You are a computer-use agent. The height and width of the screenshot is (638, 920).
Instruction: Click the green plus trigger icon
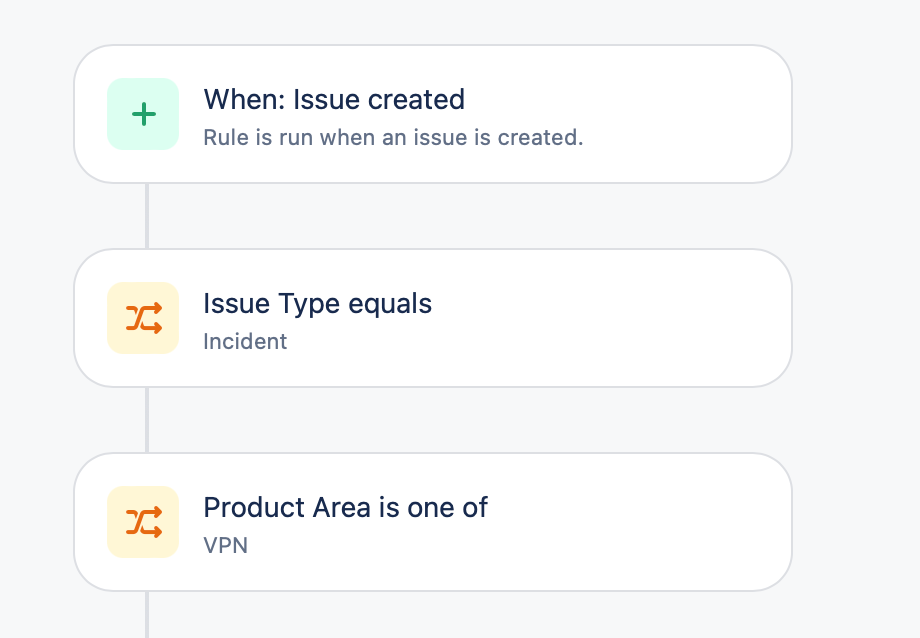(144, 114)
